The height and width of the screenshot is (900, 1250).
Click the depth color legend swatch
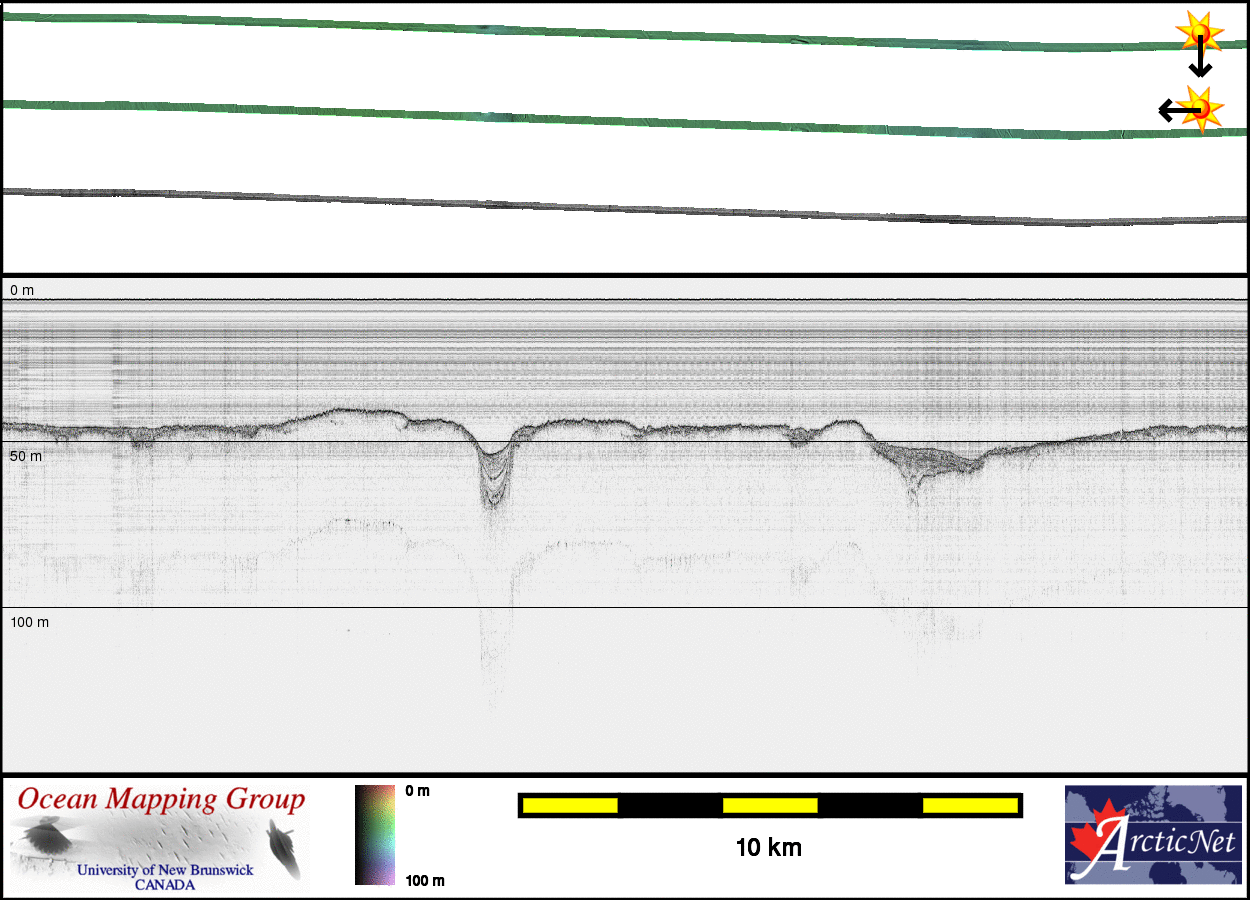(375, 835)
